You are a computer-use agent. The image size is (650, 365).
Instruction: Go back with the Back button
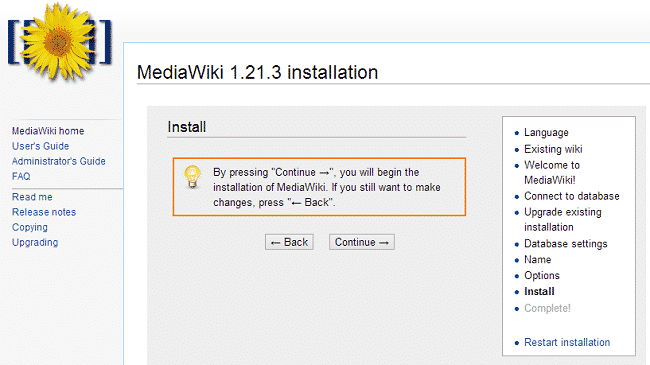[289, 242]
